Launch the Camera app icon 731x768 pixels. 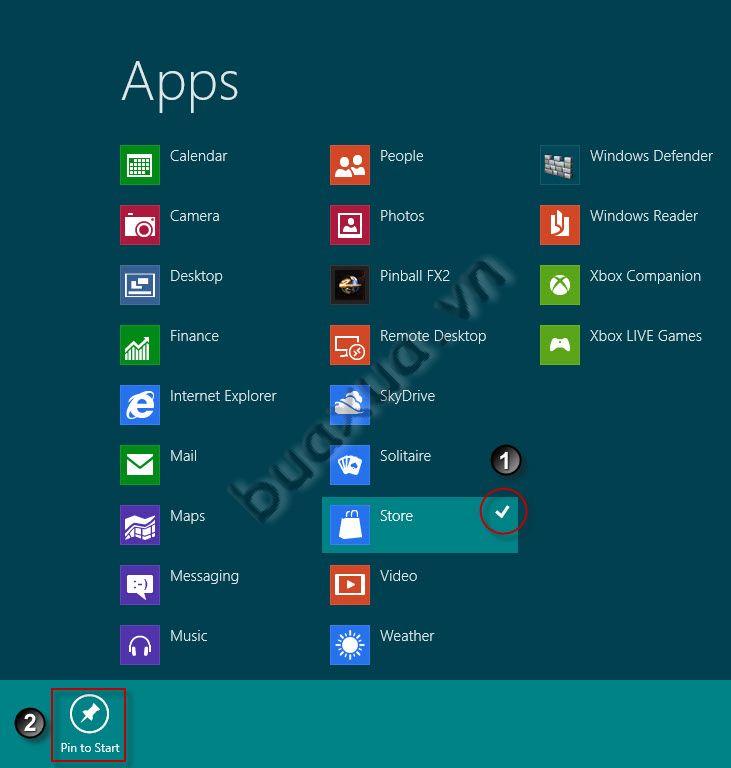[x=140, y=225]
